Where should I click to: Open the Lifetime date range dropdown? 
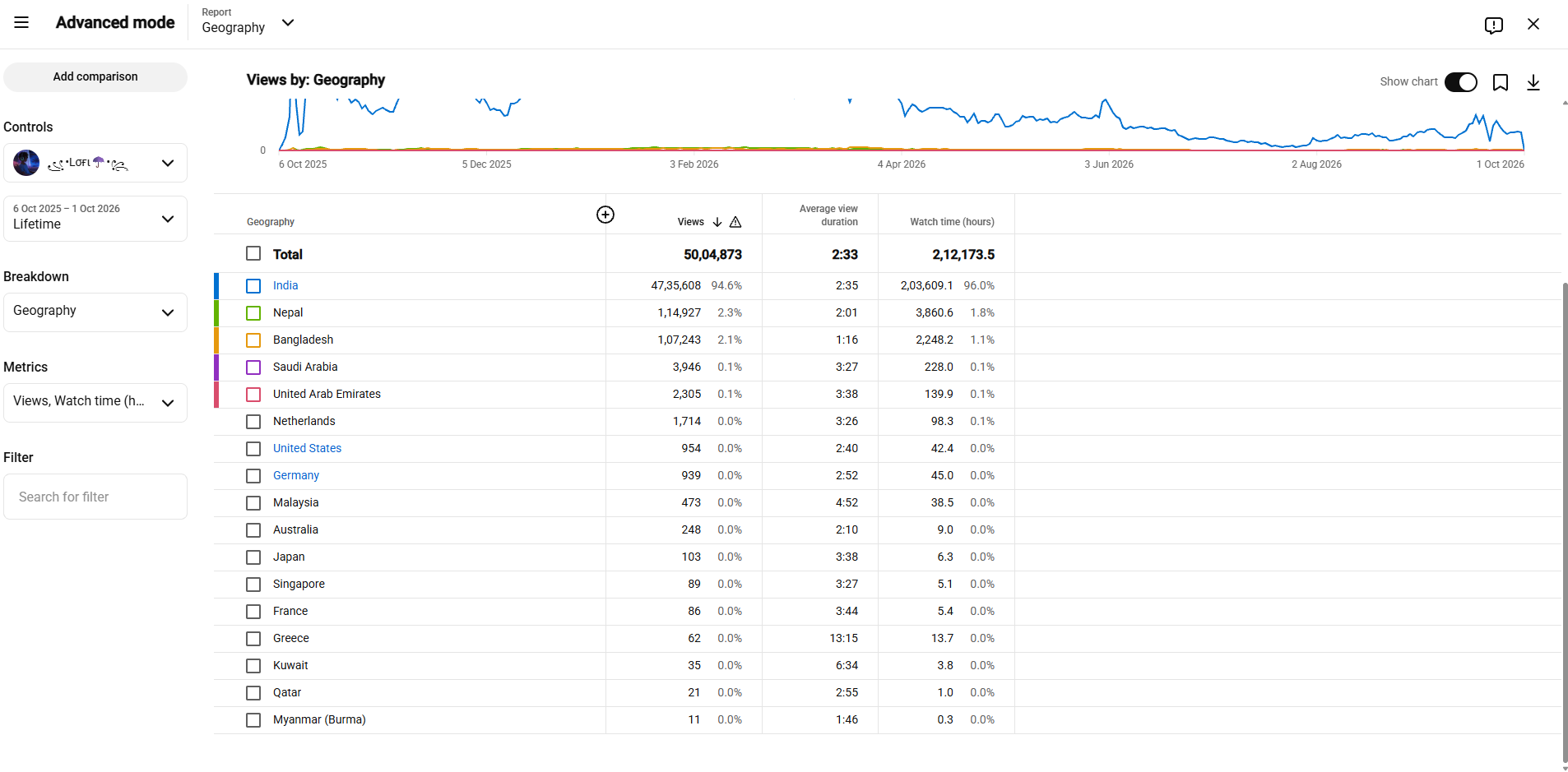coord(95,218)
